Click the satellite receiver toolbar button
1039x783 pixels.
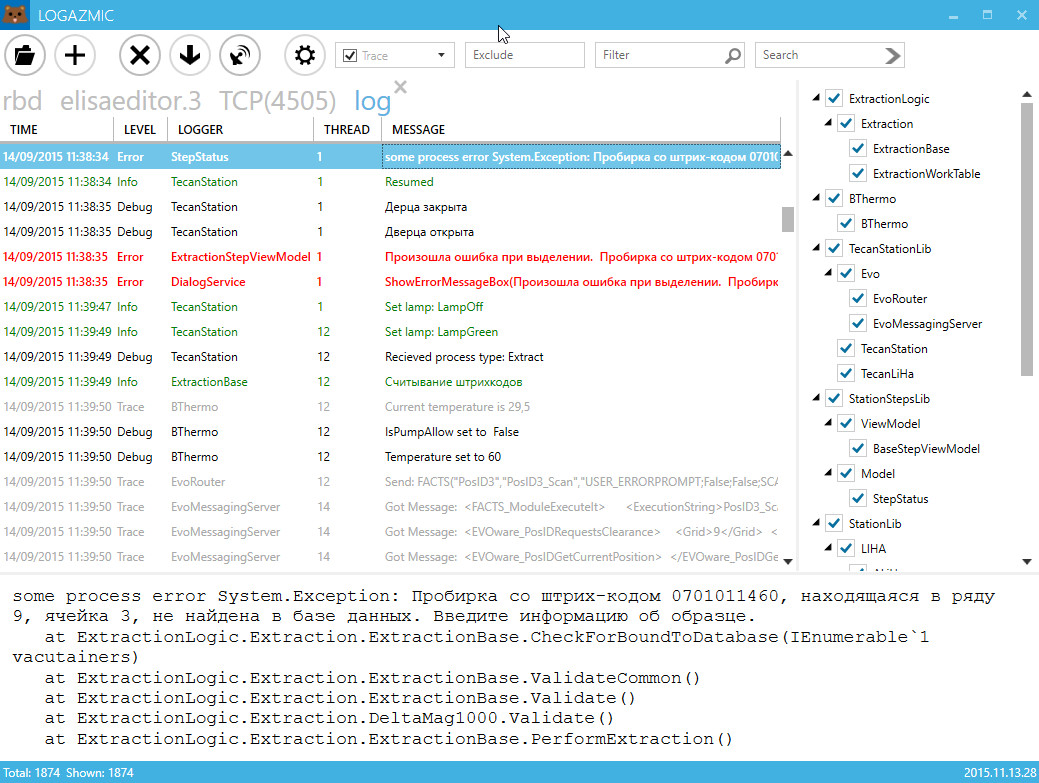[240, 55]
